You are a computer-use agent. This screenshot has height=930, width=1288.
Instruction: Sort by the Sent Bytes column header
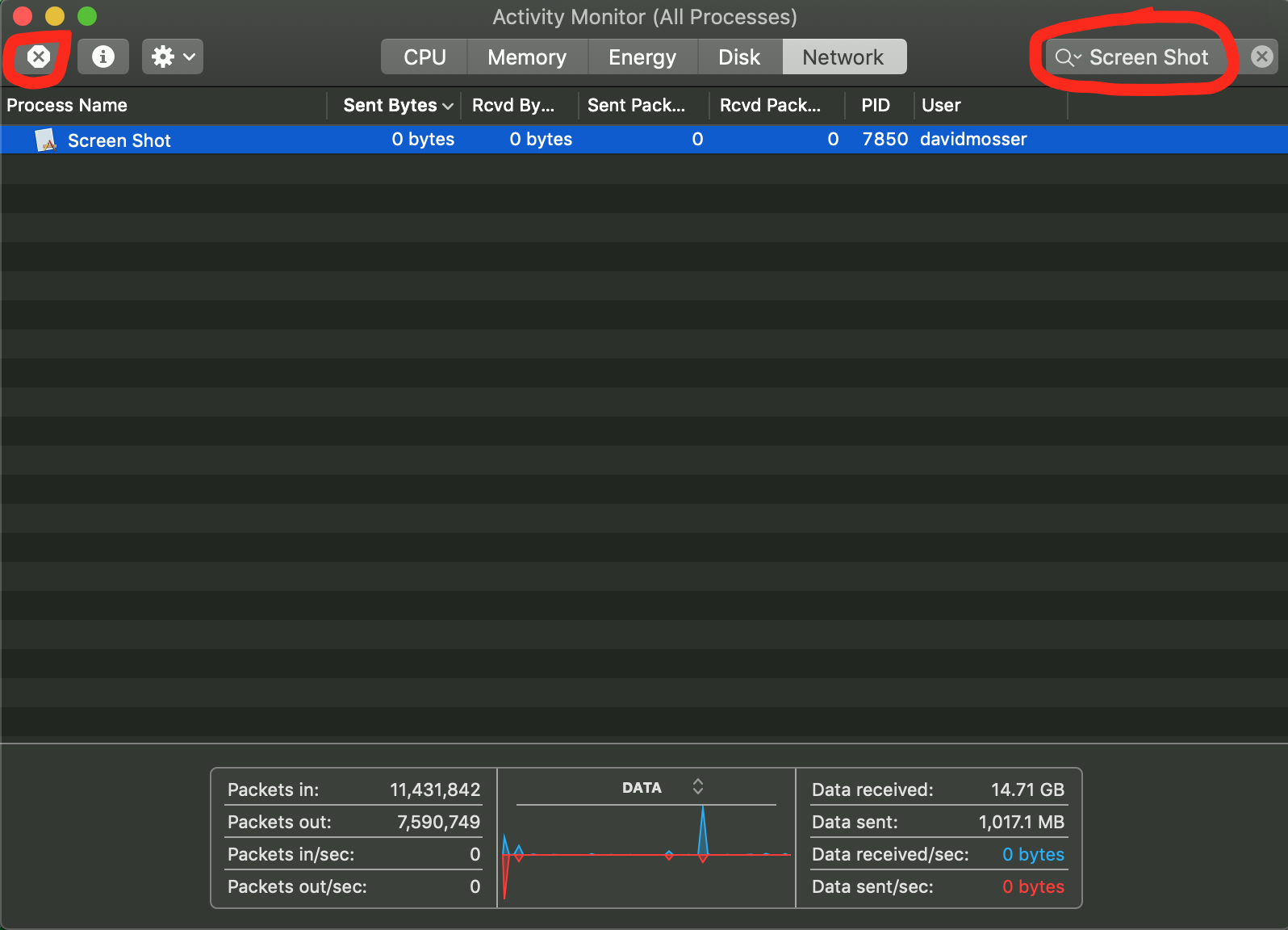pyautogui.click(x=394, y=106)
